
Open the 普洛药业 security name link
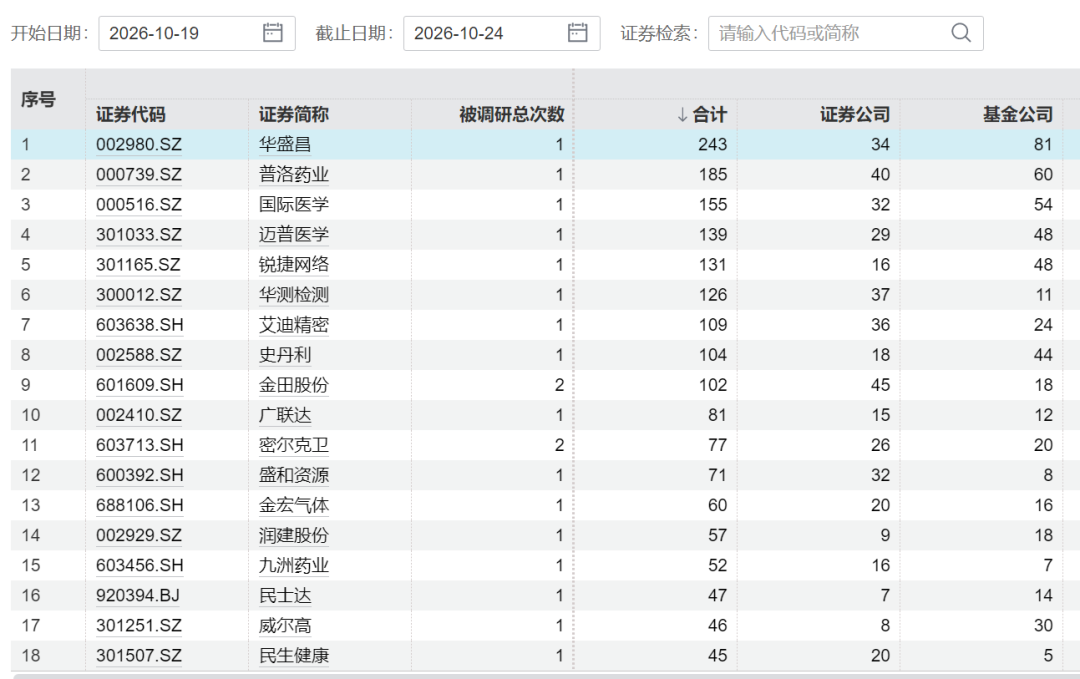pos(294,175)
